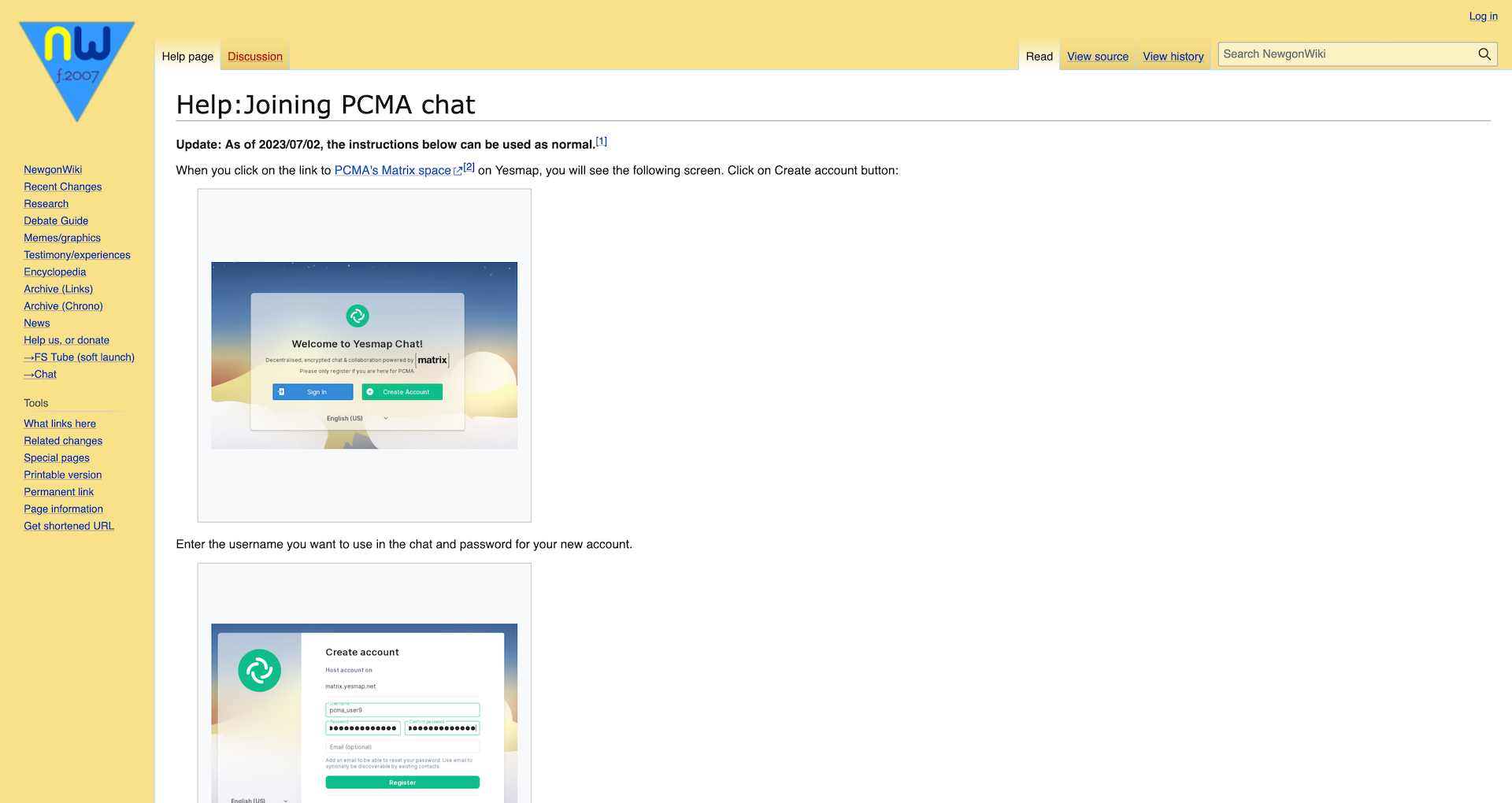
Task: Click footnote reference [1]
Action: pos(602,142)
